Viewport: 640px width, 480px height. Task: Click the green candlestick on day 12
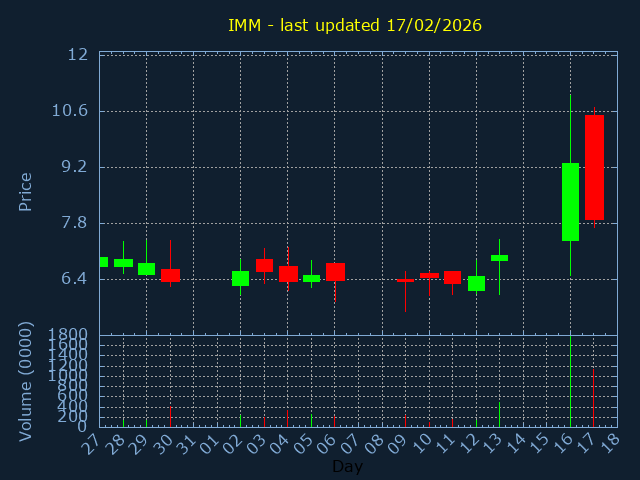coord(476,283)
